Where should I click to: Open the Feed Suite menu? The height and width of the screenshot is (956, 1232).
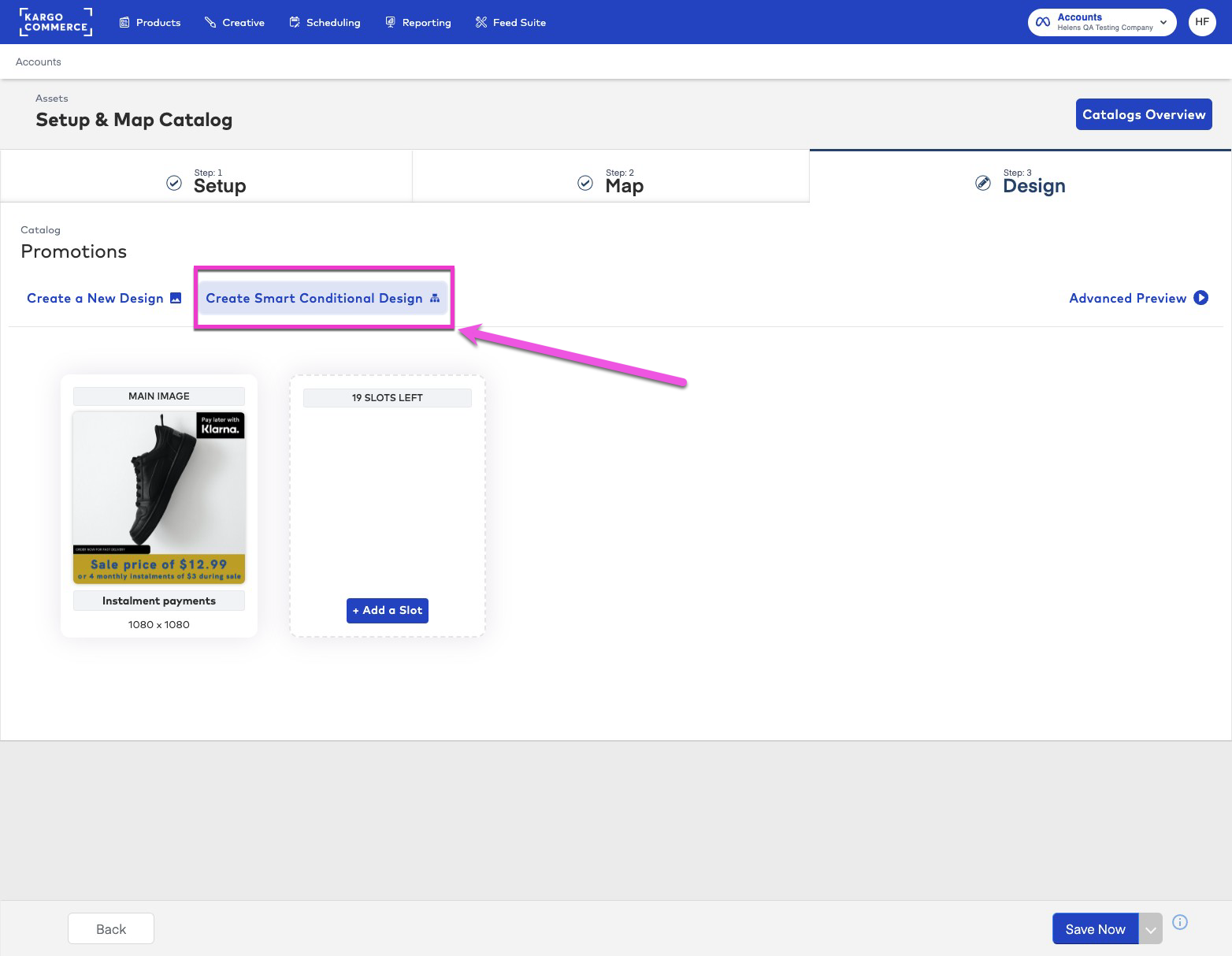pos(510,23)
